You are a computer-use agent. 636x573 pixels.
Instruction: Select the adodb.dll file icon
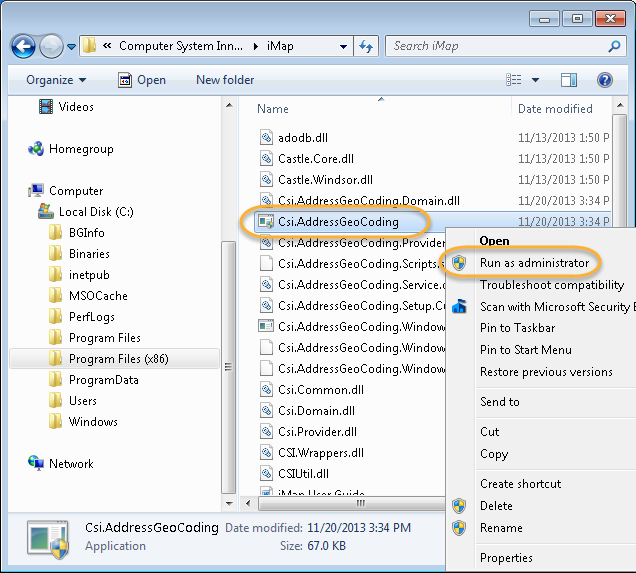click(x=266, y=137)
